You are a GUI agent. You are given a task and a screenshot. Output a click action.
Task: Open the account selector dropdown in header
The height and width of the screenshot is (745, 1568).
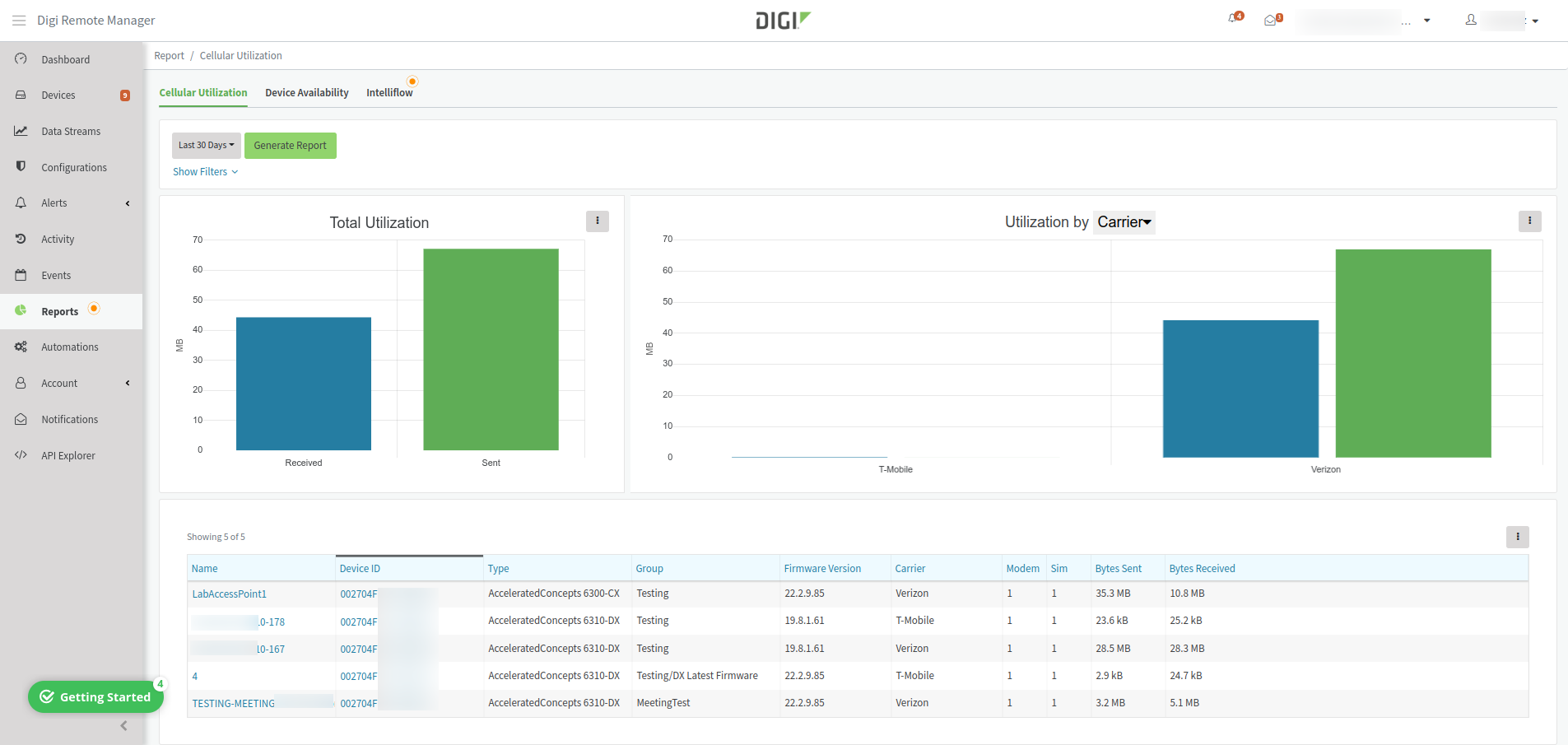pyautogui.click(x=1427, y=21)
